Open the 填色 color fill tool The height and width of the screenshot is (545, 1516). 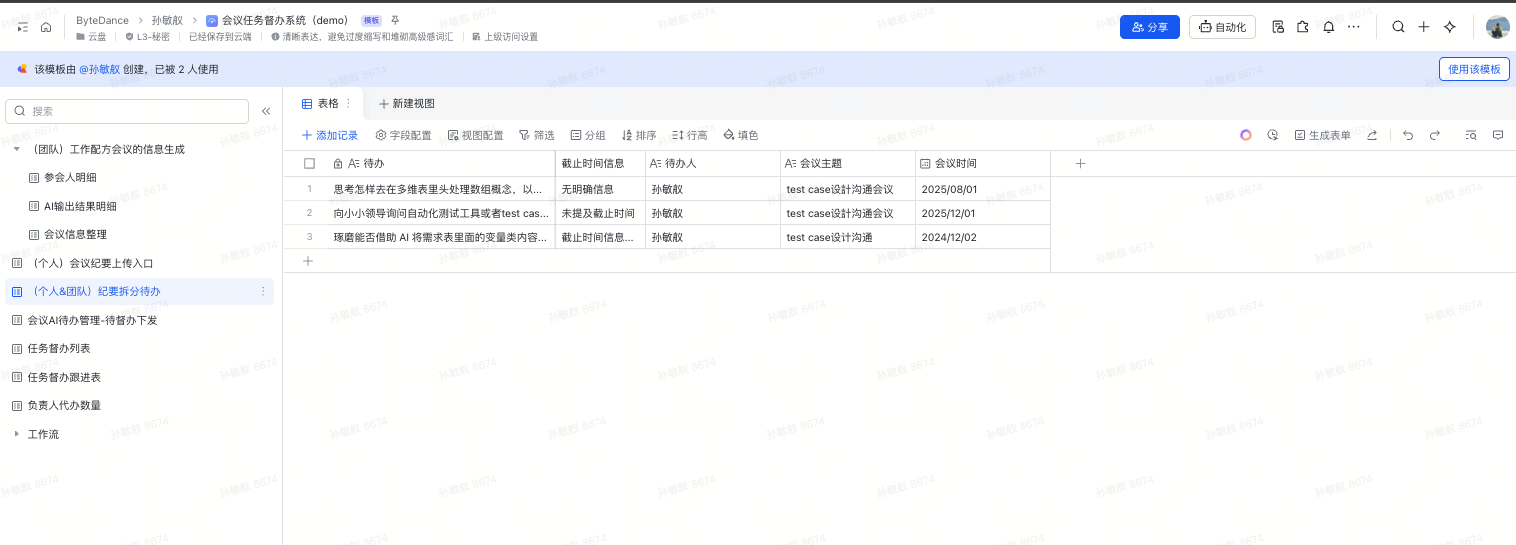point(740,135)
